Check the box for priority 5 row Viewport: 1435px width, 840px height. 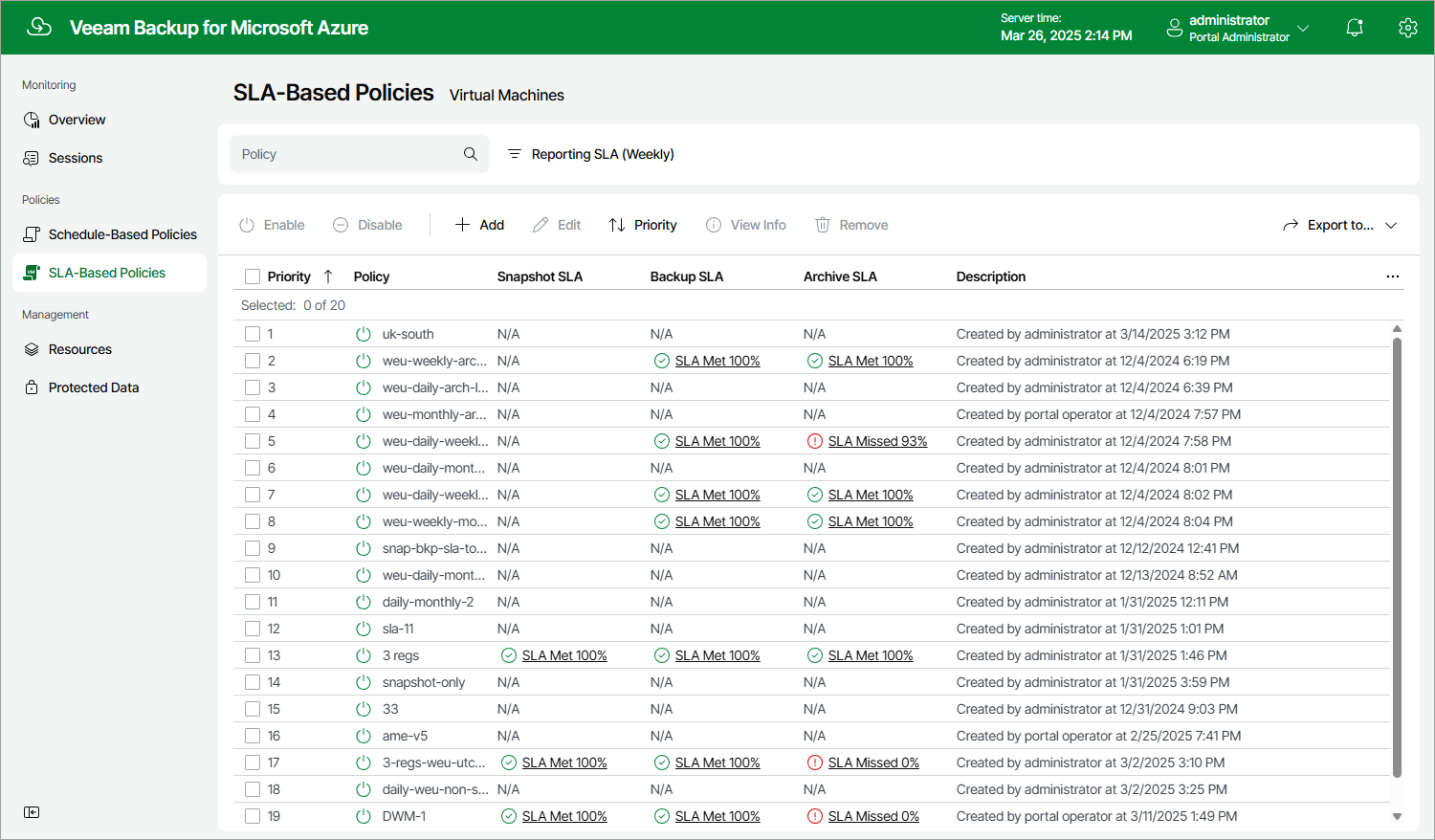pos(253,441)
